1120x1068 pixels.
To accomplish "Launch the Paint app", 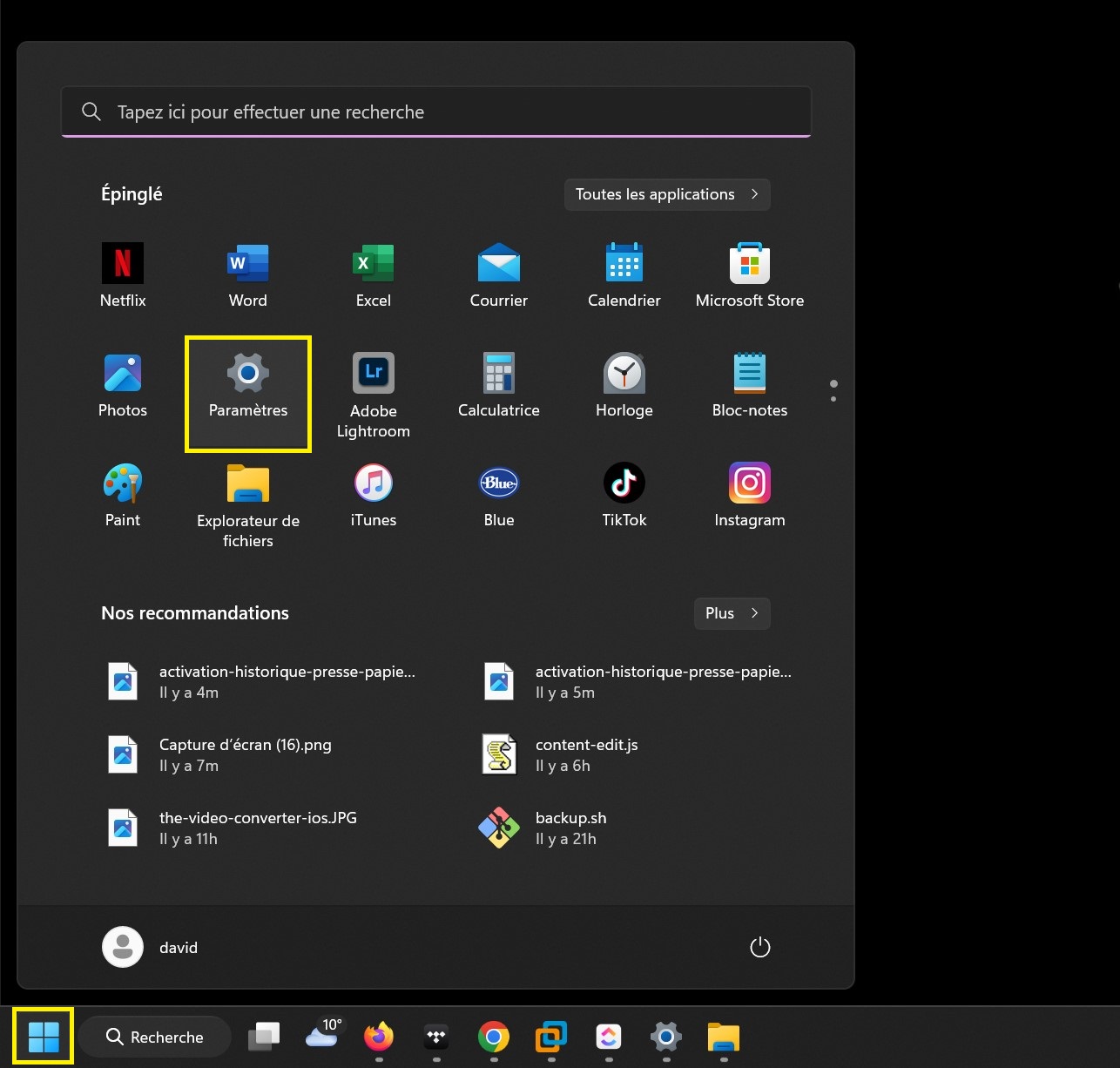I will tap(123, 495).
